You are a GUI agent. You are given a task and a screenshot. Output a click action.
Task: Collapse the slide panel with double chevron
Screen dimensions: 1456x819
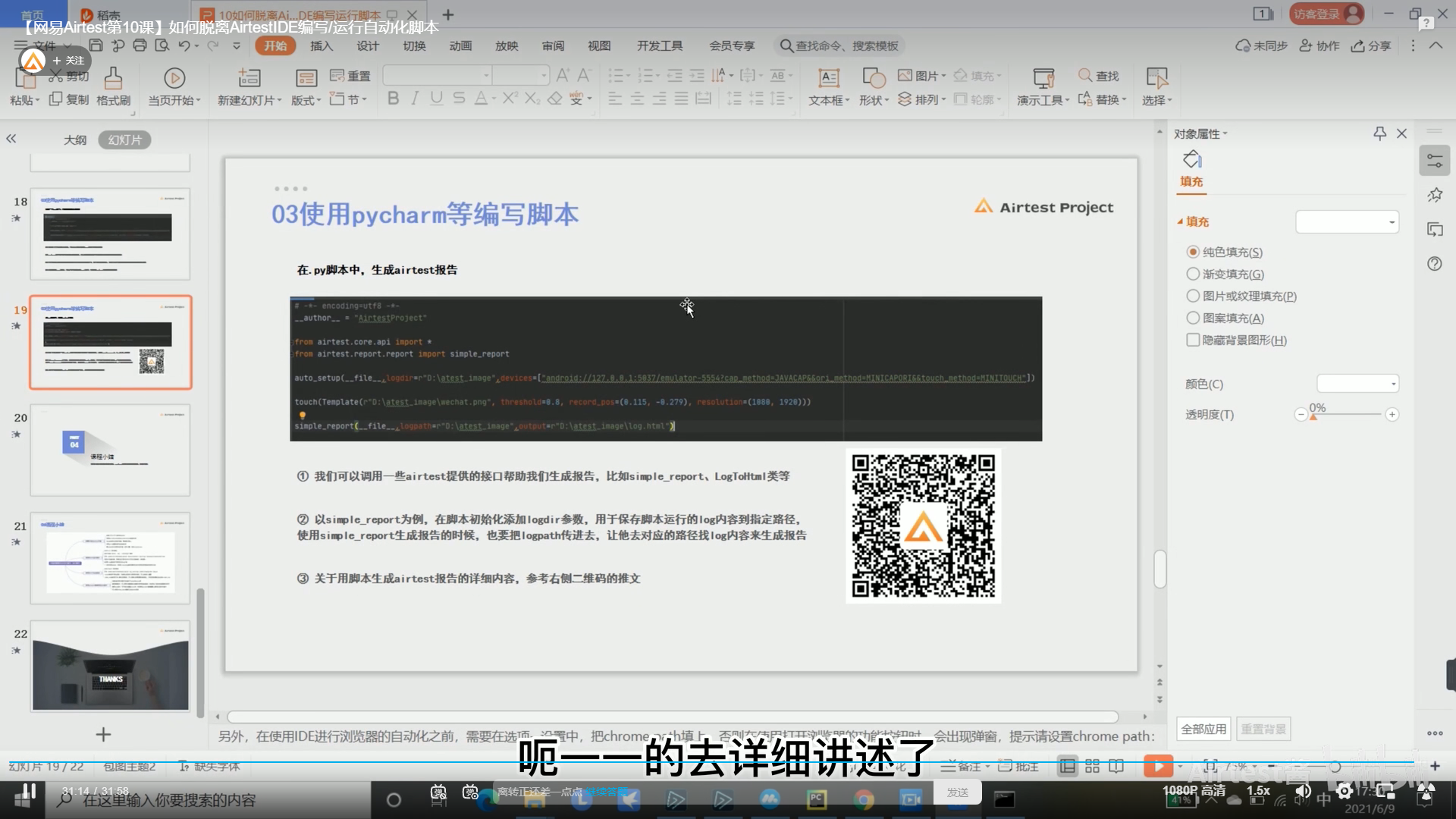coord(11,139)
